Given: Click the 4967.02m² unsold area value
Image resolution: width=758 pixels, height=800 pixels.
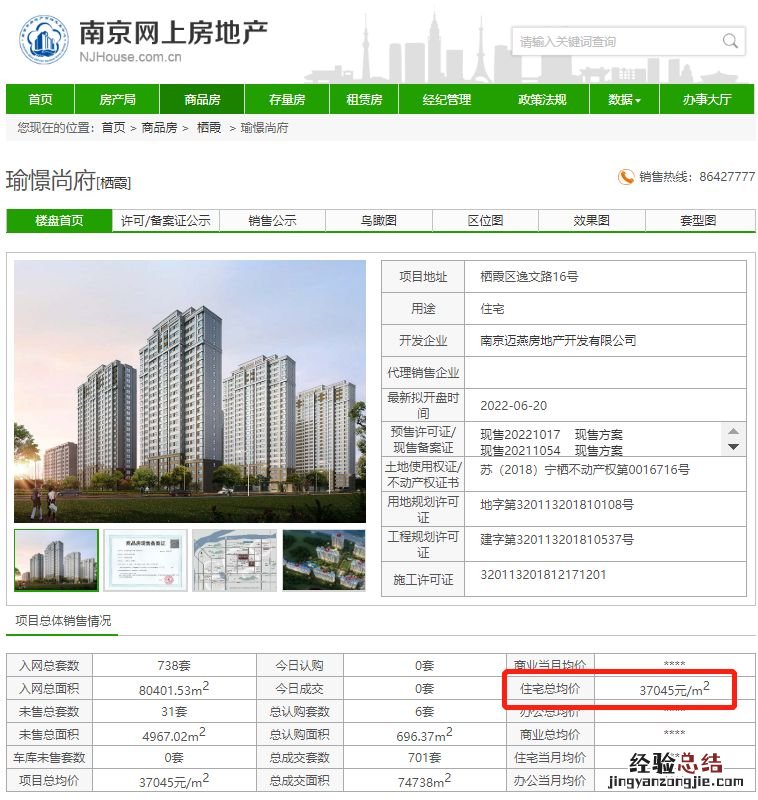Looking at the screenshot, I should tap(174, 735).
